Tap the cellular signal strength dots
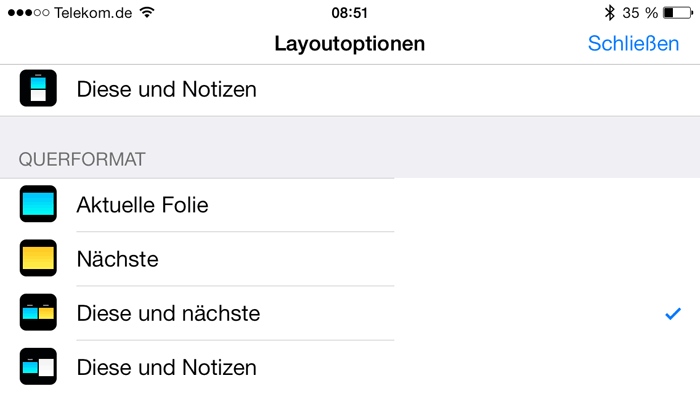The height and width of the screenshot is (394, 700). (x=28, y=12)
